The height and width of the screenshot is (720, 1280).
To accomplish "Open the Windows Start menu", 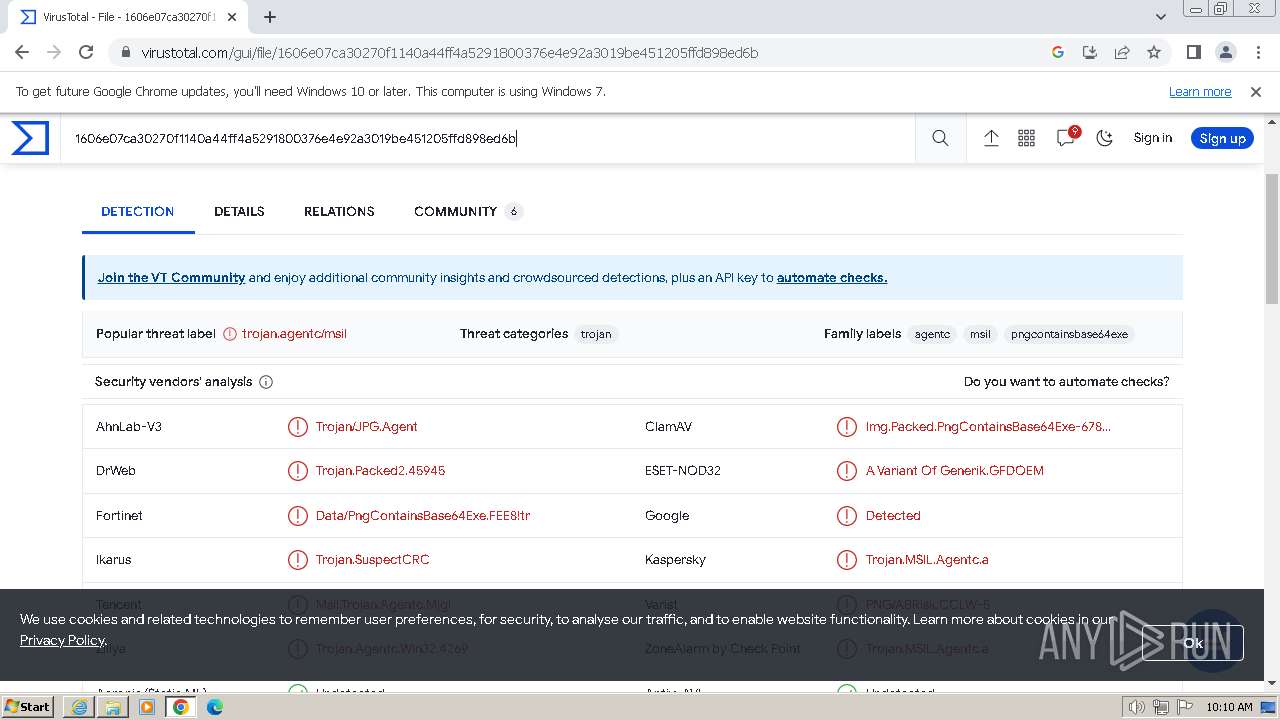I will pyautogui.click(x=28, y=706).
